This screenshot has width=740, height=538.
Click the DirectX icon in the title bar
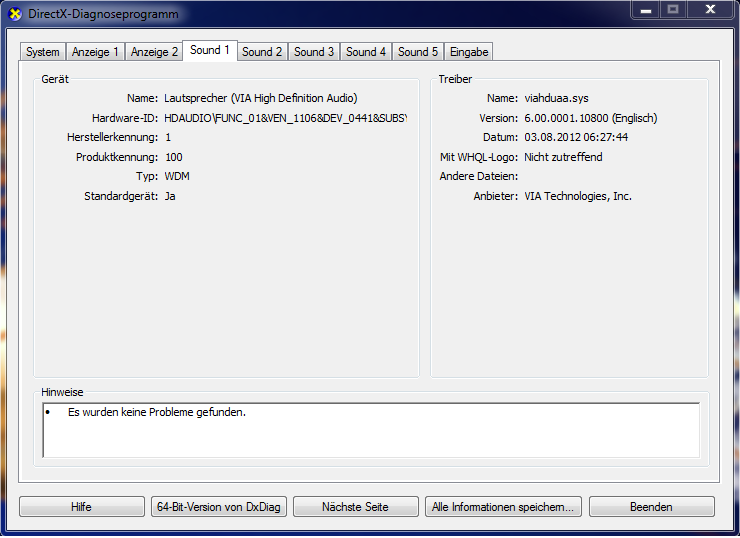pos(15,13)
